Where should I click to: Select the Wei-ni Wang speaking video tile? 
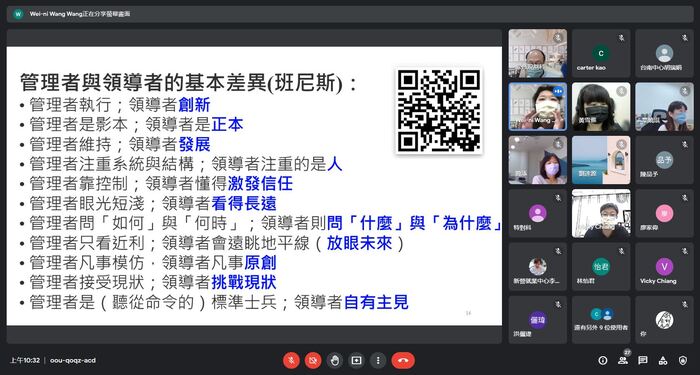coord(538,107)
